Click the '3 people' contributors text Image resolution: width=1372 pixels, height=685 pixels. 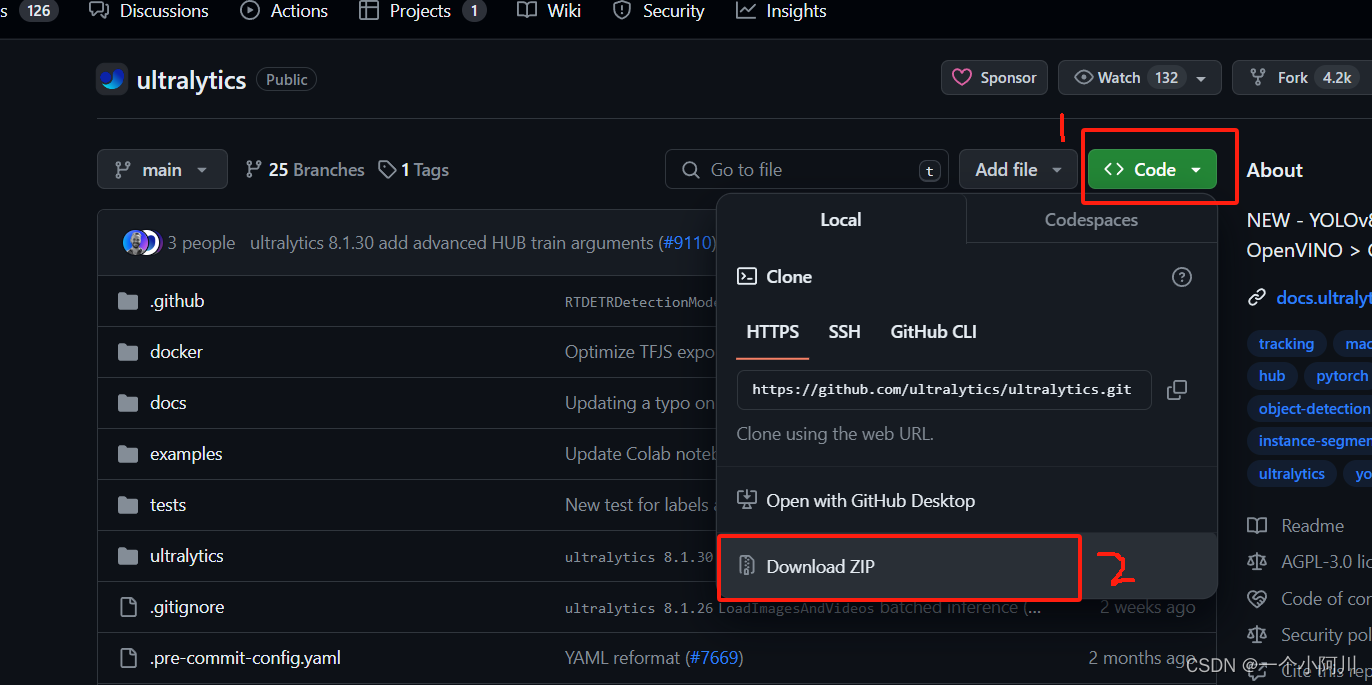pos(201,243)
